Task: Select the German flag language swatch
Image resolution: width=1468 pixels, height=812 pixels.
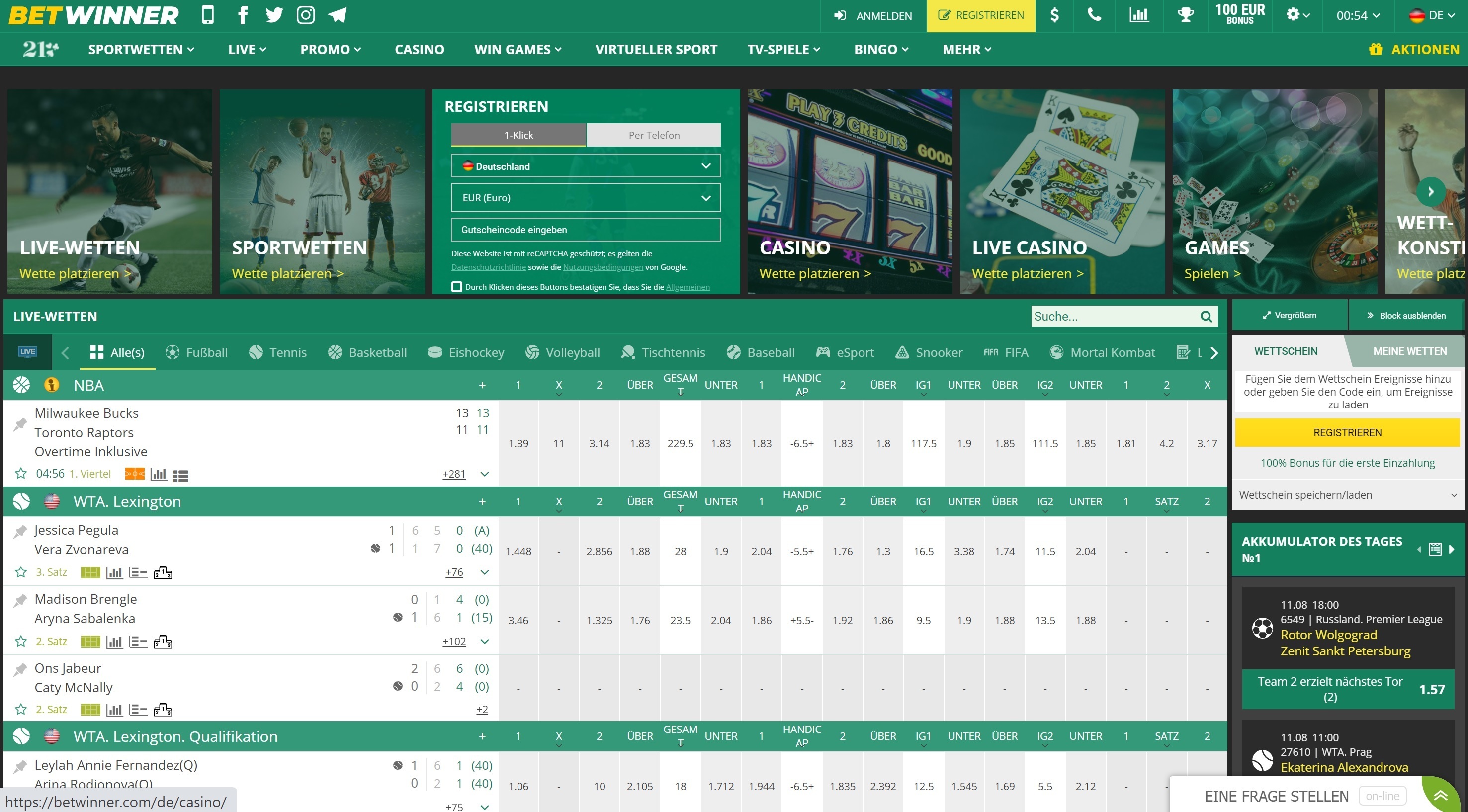Action: pyautogui.click(x=1416, y=15)
